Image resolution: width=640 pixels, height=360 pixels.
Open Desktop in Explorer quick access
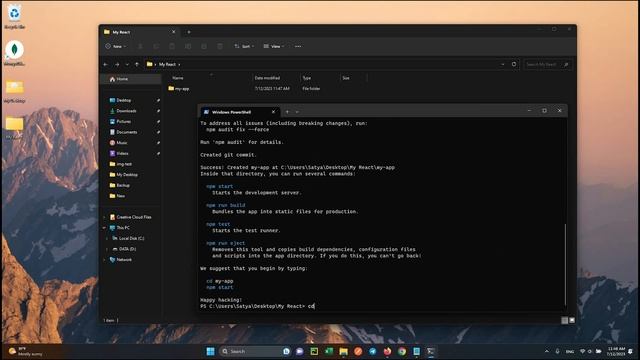(x=124, y=100)
